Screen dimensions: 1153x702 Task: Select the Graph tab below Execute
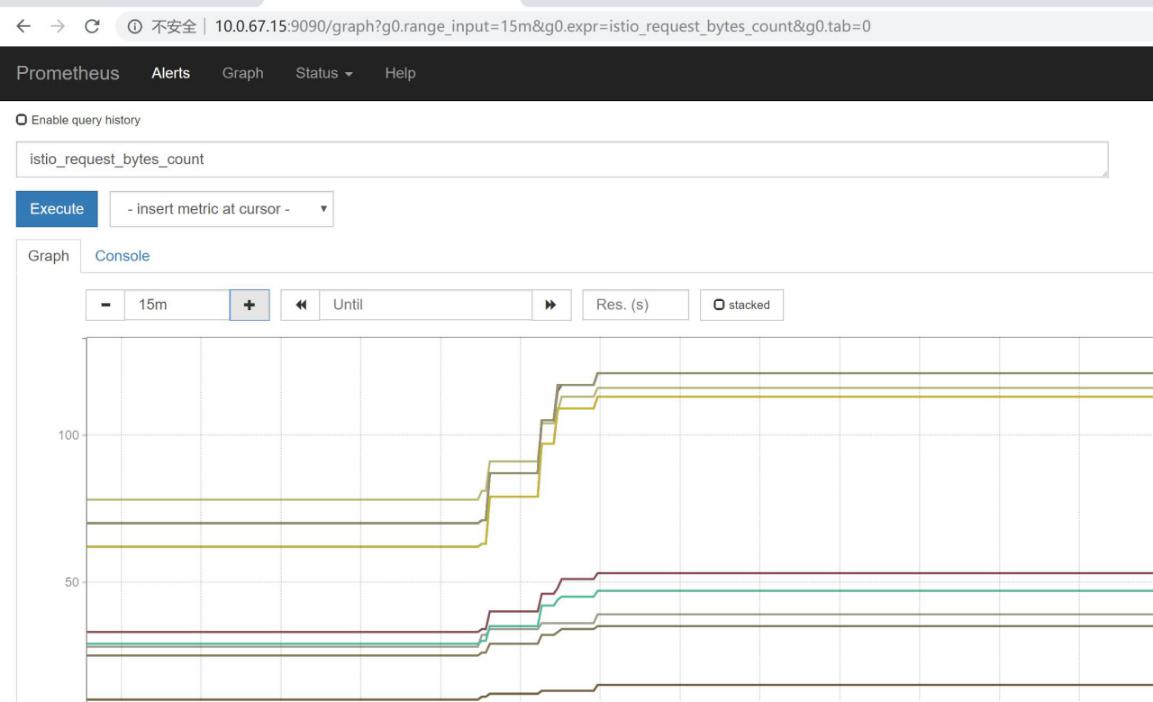(48, 256)
